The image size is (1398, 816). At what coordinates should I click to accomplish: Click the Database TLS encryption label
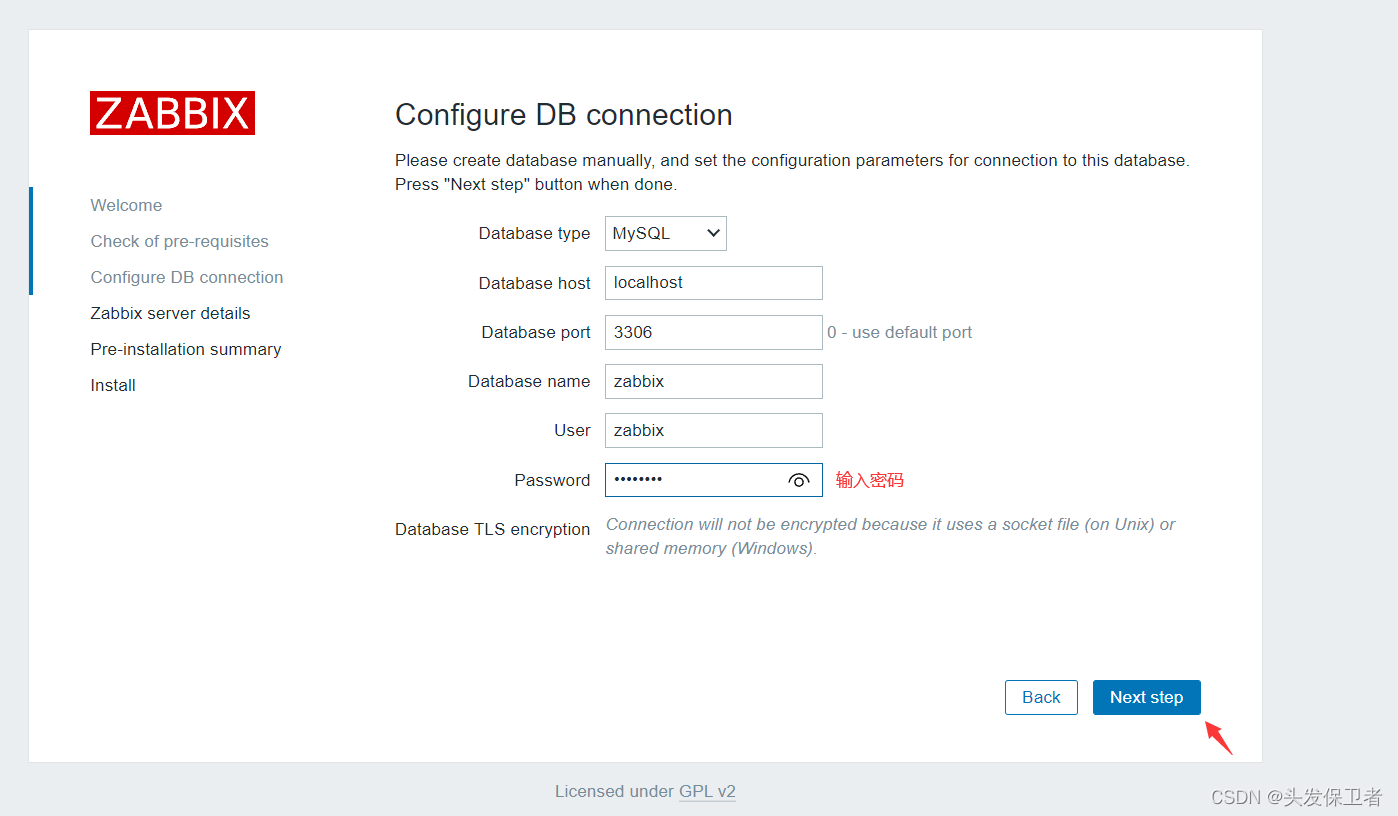[x=493, y=529]
